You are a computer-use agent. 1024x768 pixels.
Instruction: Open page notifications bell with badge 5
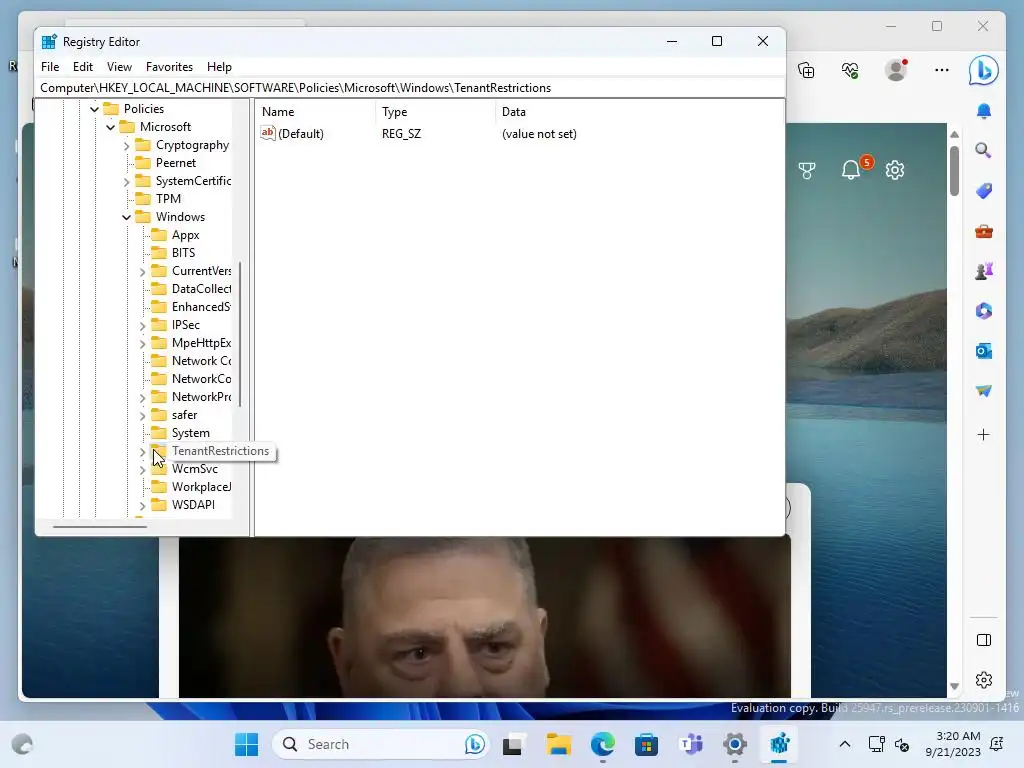coord(851,170)
